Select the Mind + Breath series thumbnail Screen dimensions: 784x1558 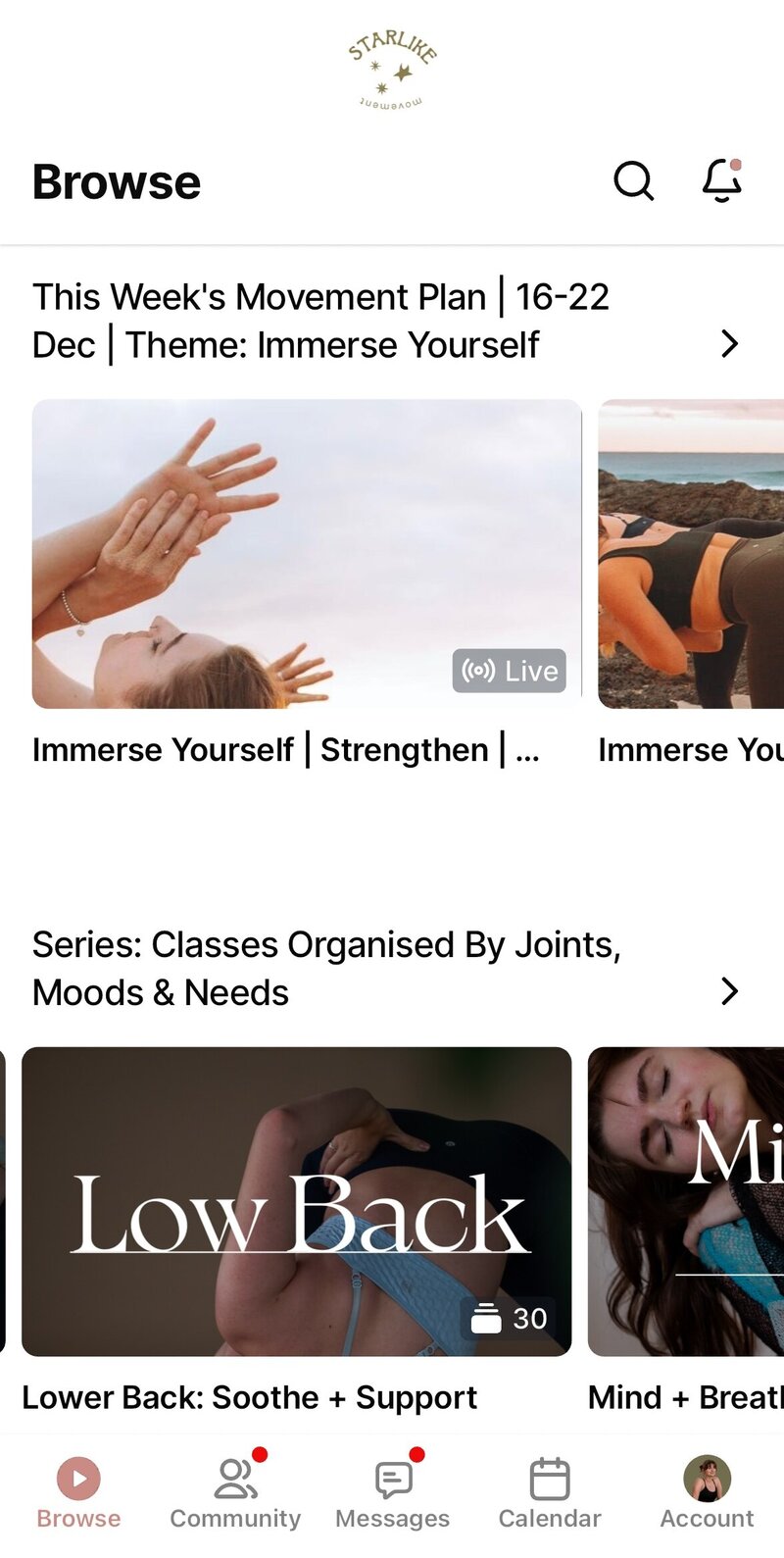coord(686,1202)
